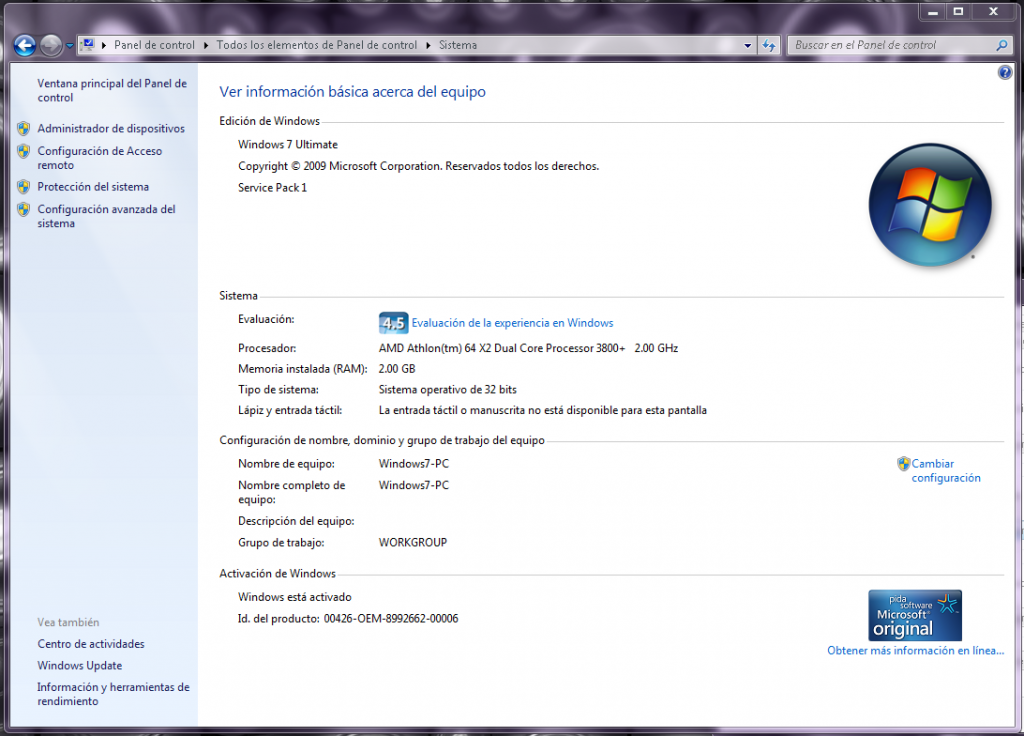The height and width of the screenshot is (736, 1024).
Task: Click the 4,5 experience score badge
Action: [x=393, y=323]
